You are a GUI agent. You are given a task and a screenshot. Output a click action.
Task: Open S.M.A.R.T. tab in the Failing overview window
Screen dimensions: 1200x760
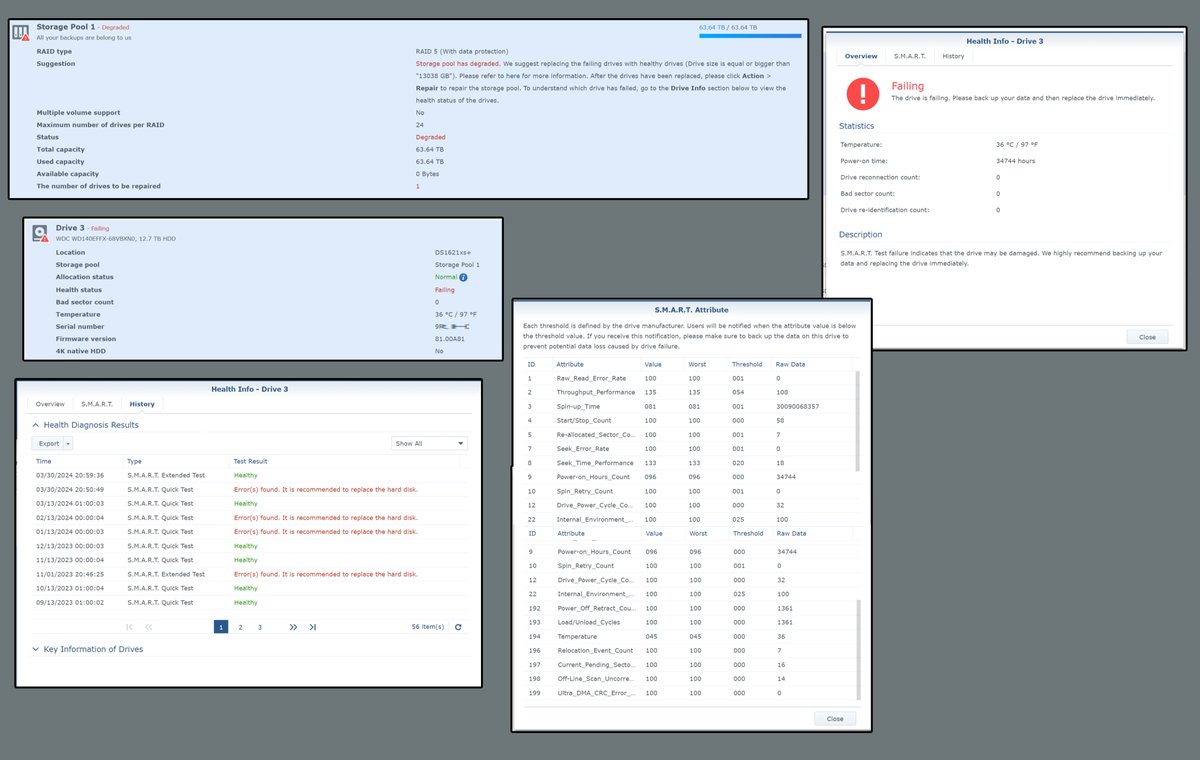tap(909, 56)
